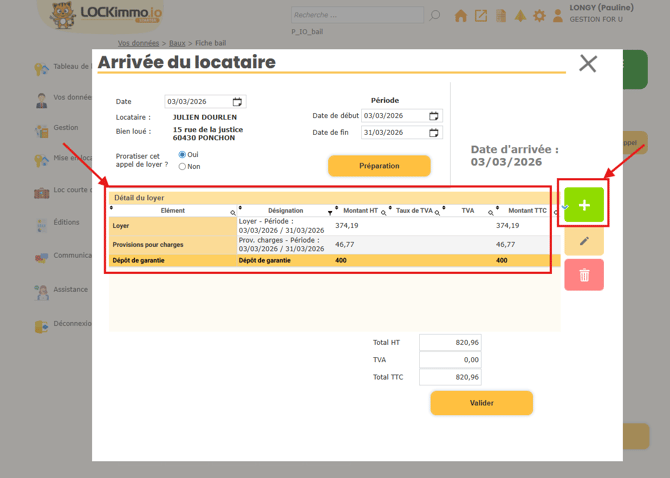
Task: Click the Préparation button
Action: 379,165
